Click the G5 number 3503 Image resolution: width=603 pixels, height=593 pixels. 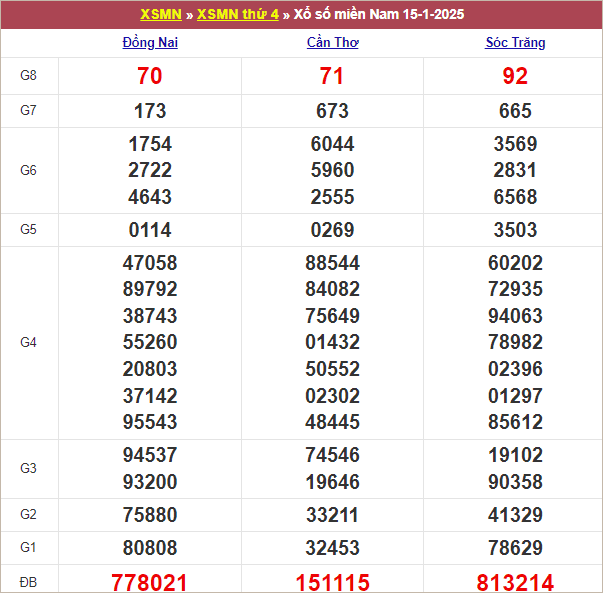[x=515, y=230]
